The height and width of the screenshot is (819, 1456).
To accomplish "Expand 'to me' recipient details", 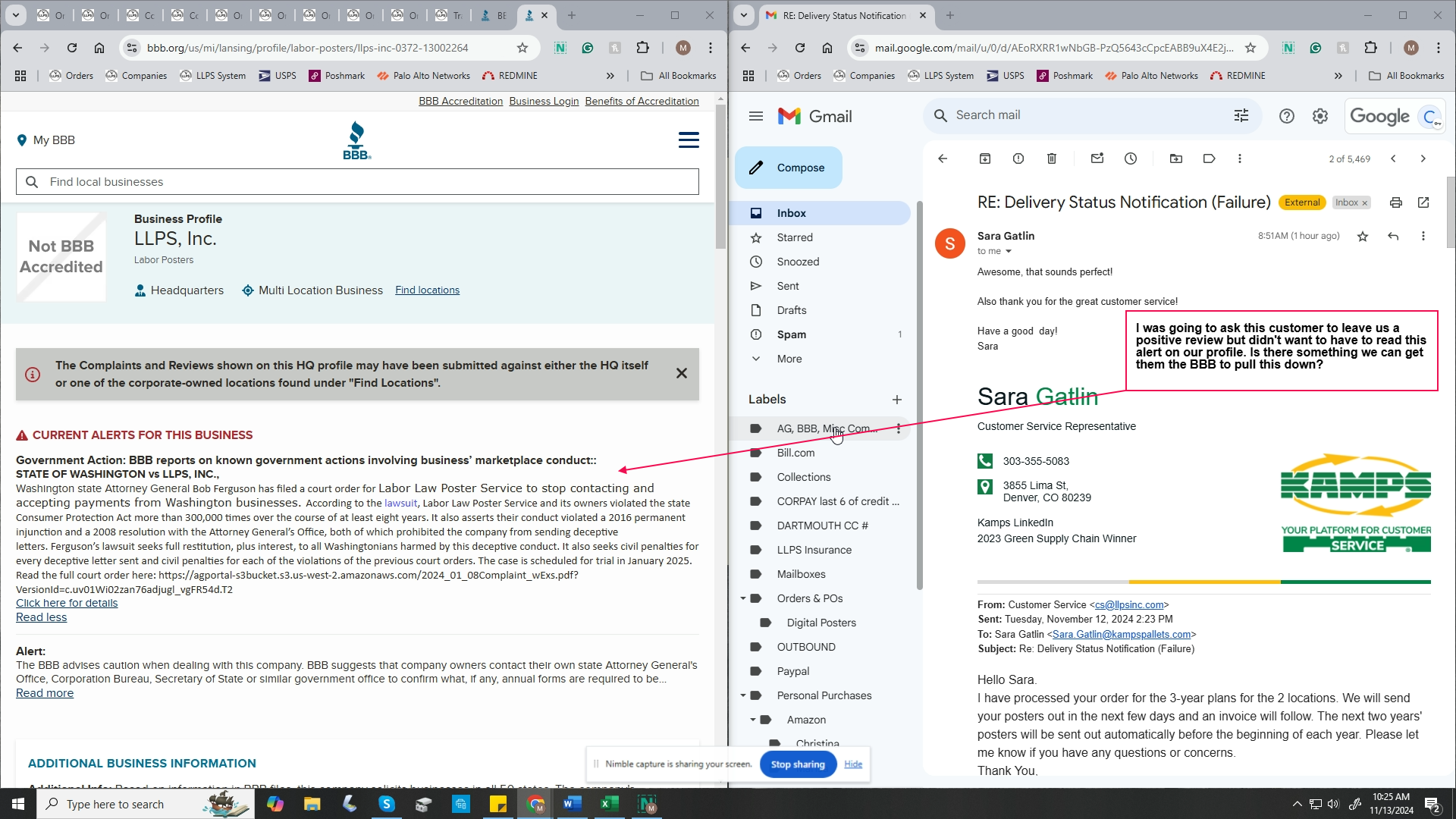I will pos(1008,252).
